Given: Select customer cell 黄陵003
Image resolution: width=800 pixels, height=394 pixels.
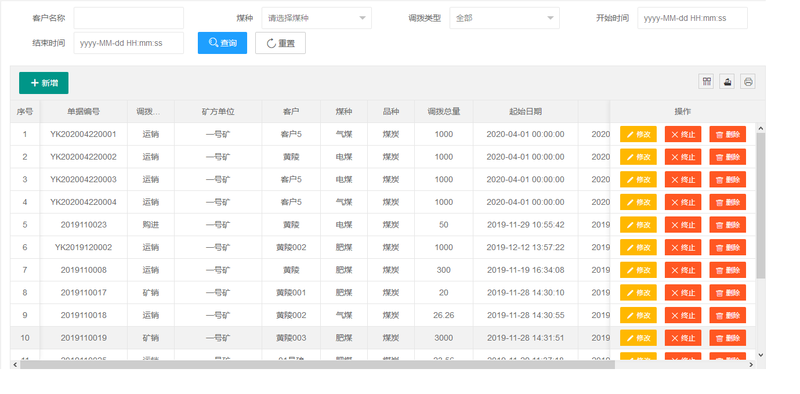Looking at the screenshot, I should (291, 337).
